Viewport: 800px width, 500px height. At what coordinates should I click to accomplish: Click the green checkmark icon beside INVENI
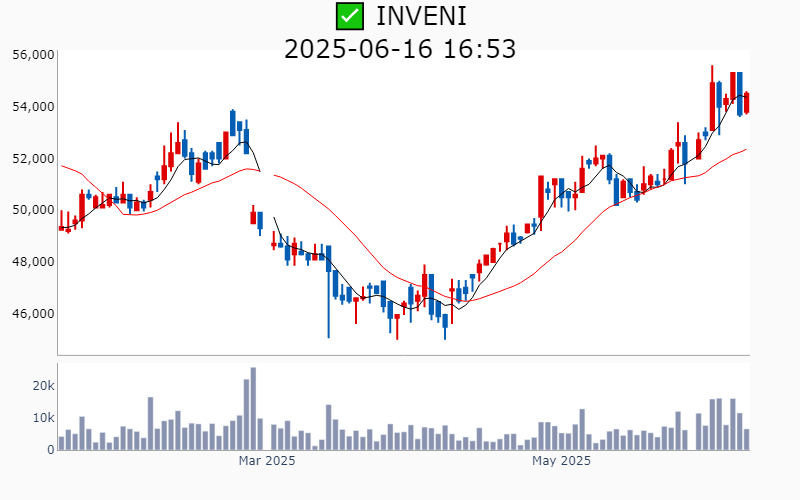click(x=350, y=16)
